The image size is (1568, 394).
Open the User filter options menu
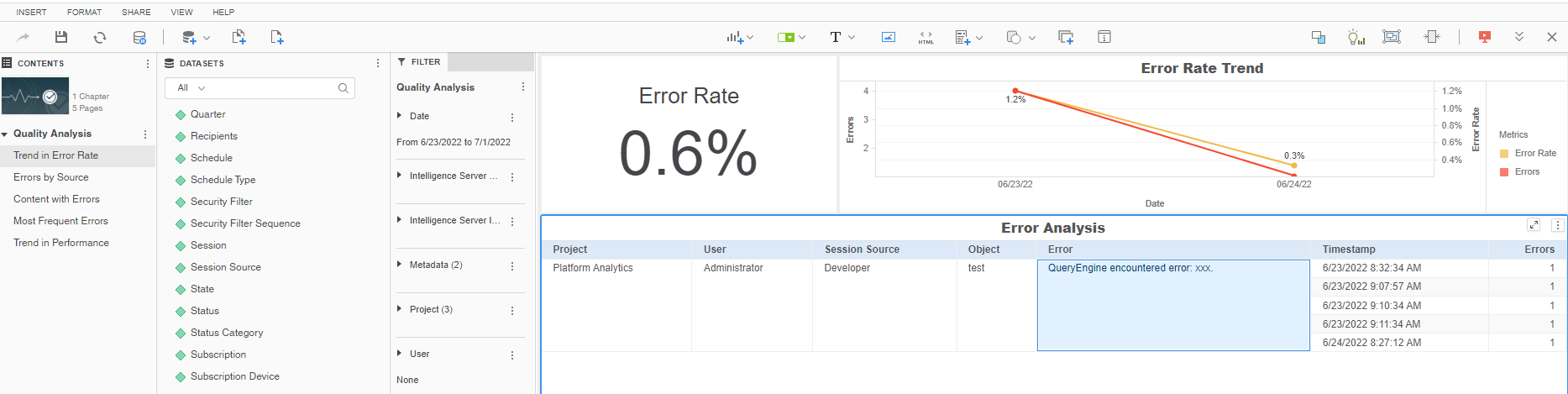tap(512, 355)
